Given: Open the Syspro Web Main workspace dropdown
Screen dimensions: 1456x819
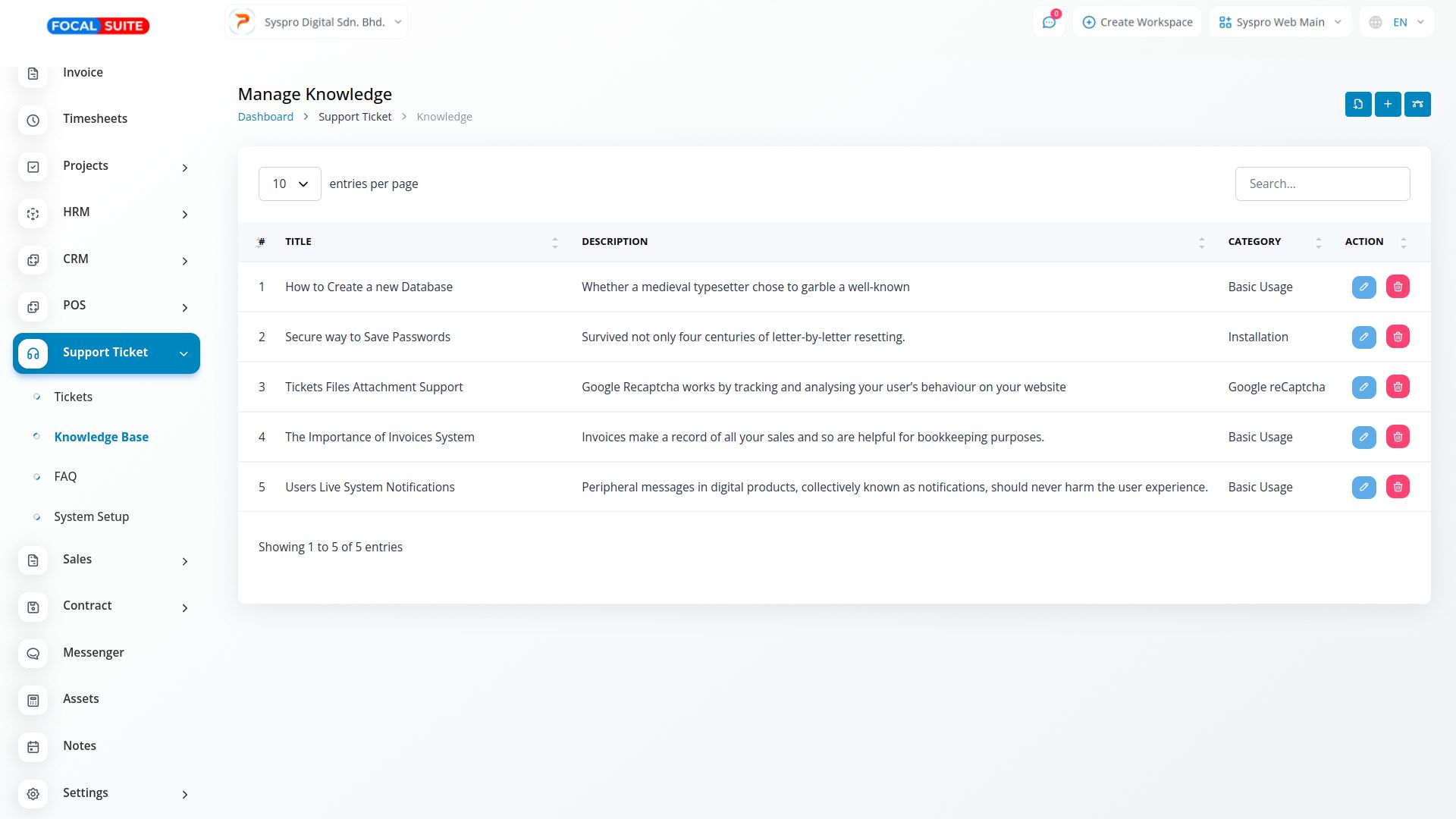Looking at the screenshot, I should pyautogui.click(x=1279, y=22).
